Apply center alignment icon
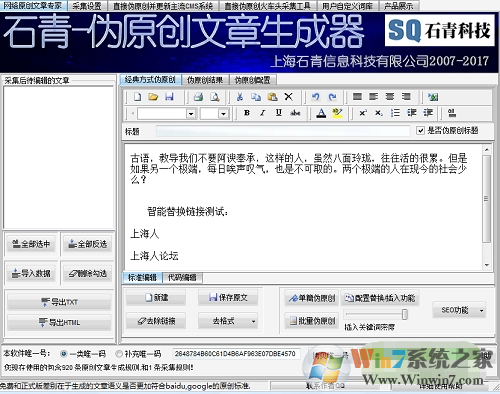500x394 pixels. [x=390, y=97]
